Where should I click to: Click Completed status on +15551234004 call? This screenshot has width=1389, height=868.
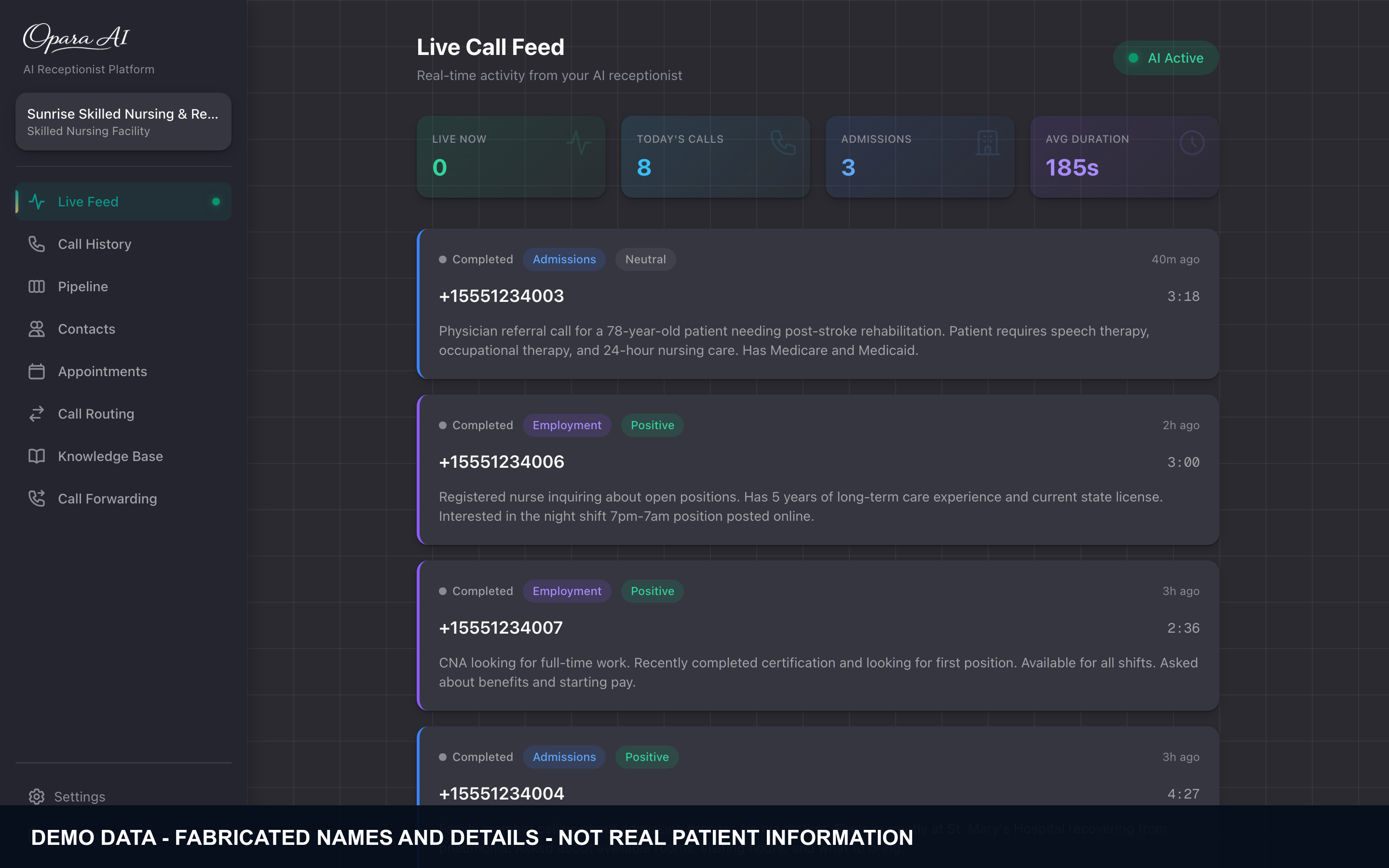476,757
